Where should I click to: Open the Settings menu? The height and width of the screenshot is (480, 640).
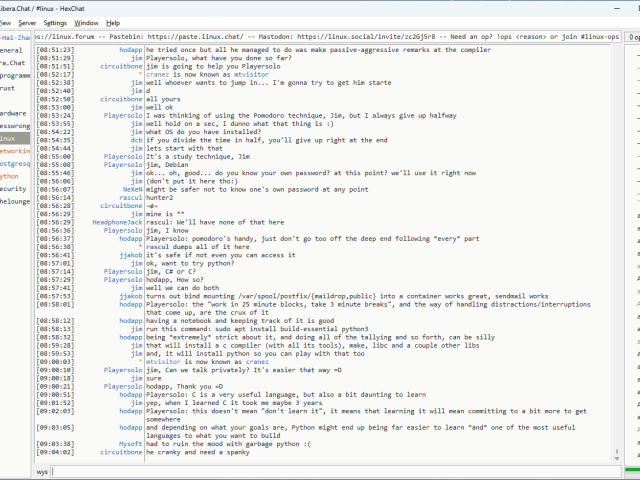(x=55, y=22)
